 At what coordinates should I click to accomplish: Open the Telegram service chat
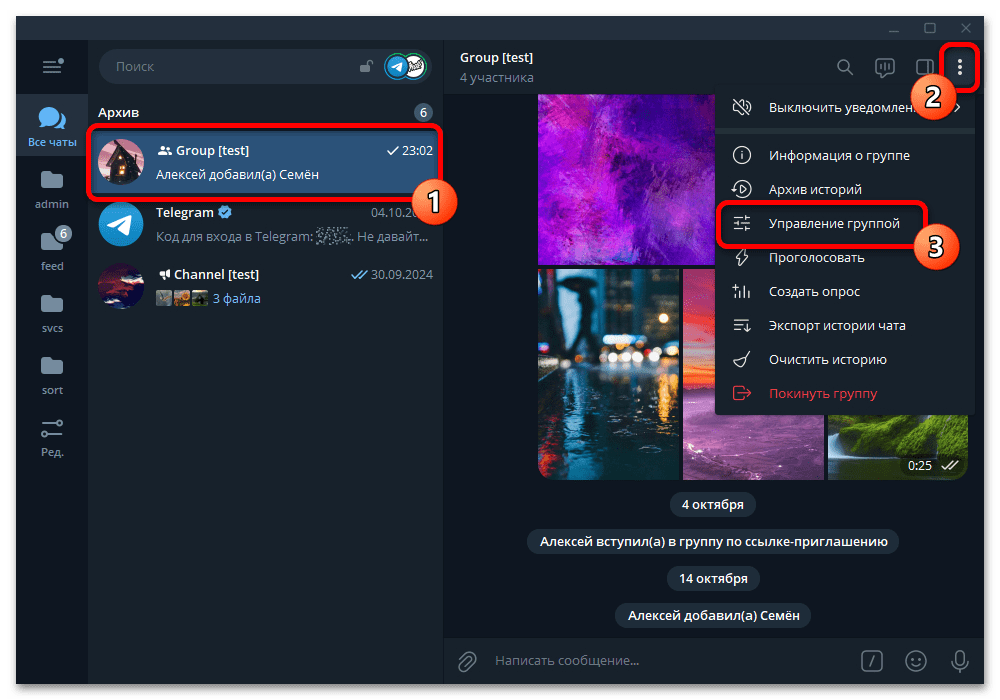tap(265, 224)
